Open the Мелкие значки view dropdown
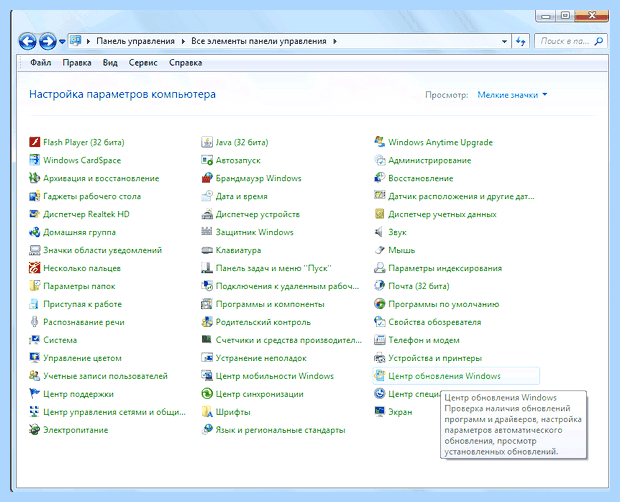This screenshot has width=620, height=502. (x=512, y=95)
